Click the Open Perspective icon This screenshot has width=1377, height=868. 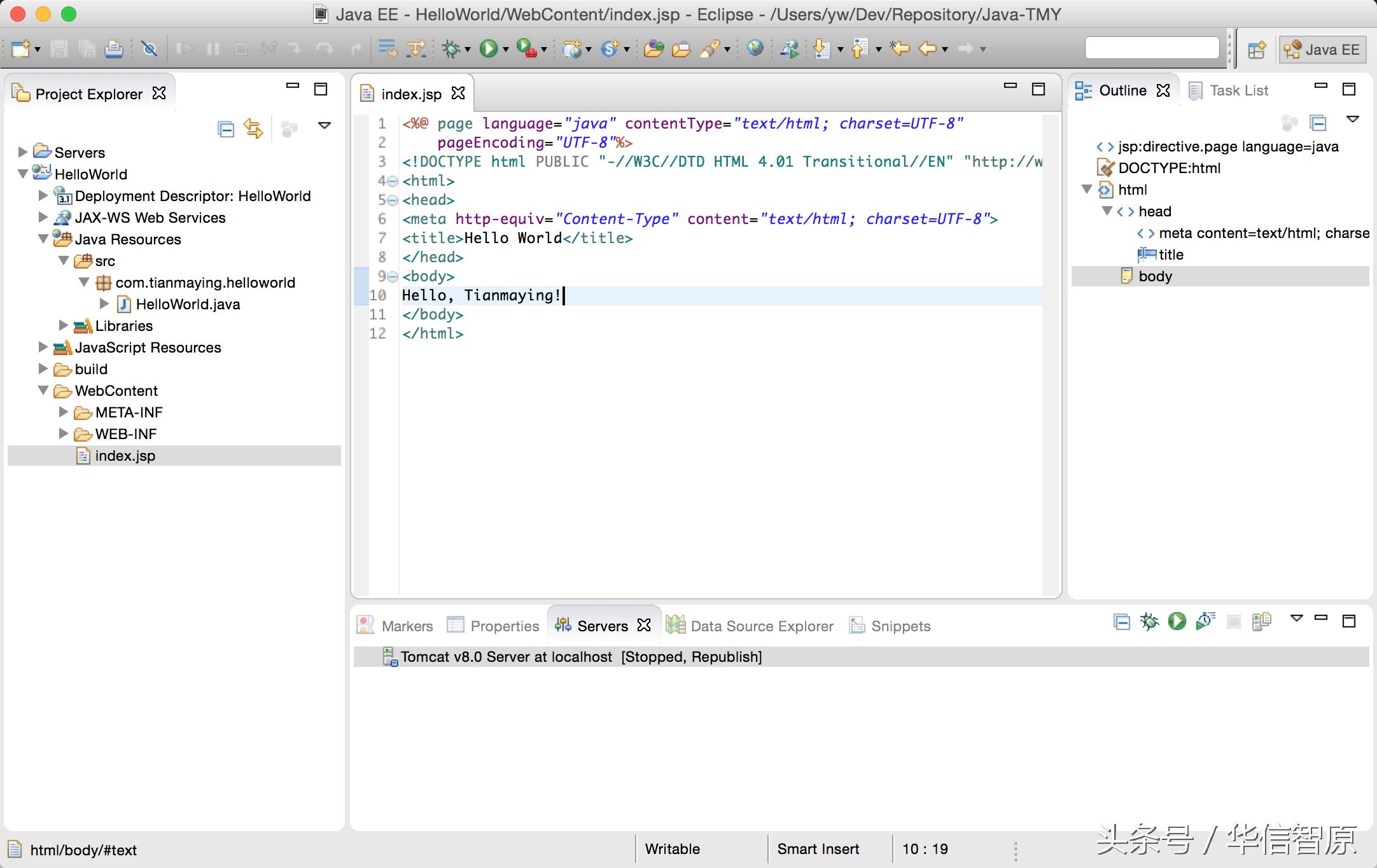(x=1256, y=50)
